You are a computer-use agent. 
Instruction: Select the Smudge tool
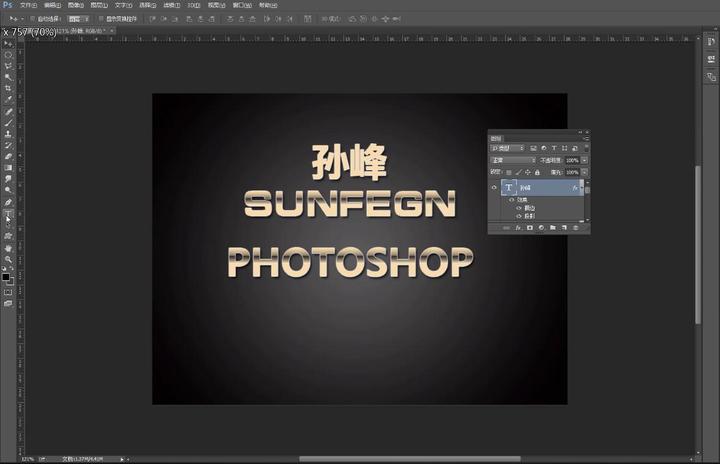coord(8,178)
